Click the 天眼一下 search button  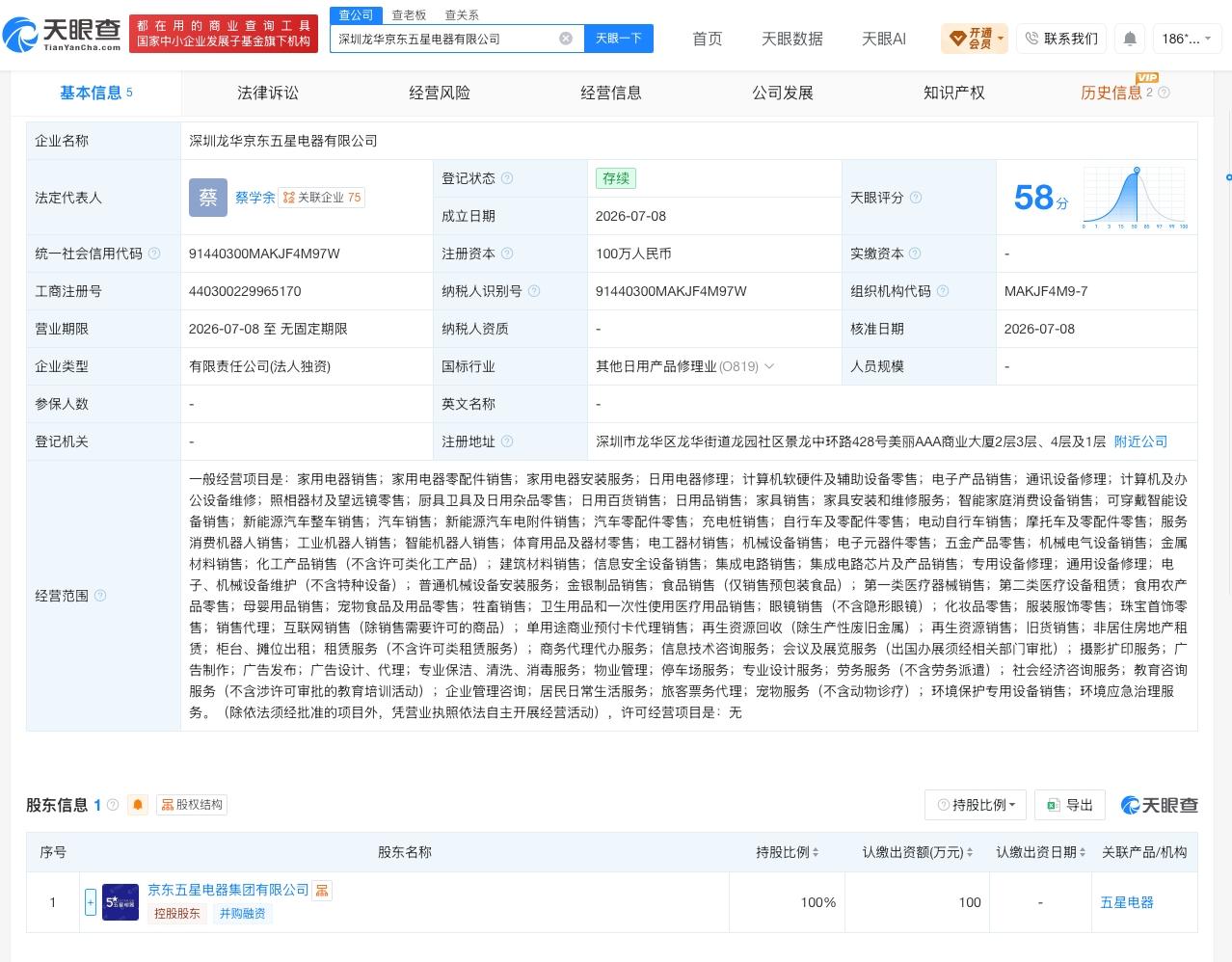pyautogui.click(x=619, y=39)
